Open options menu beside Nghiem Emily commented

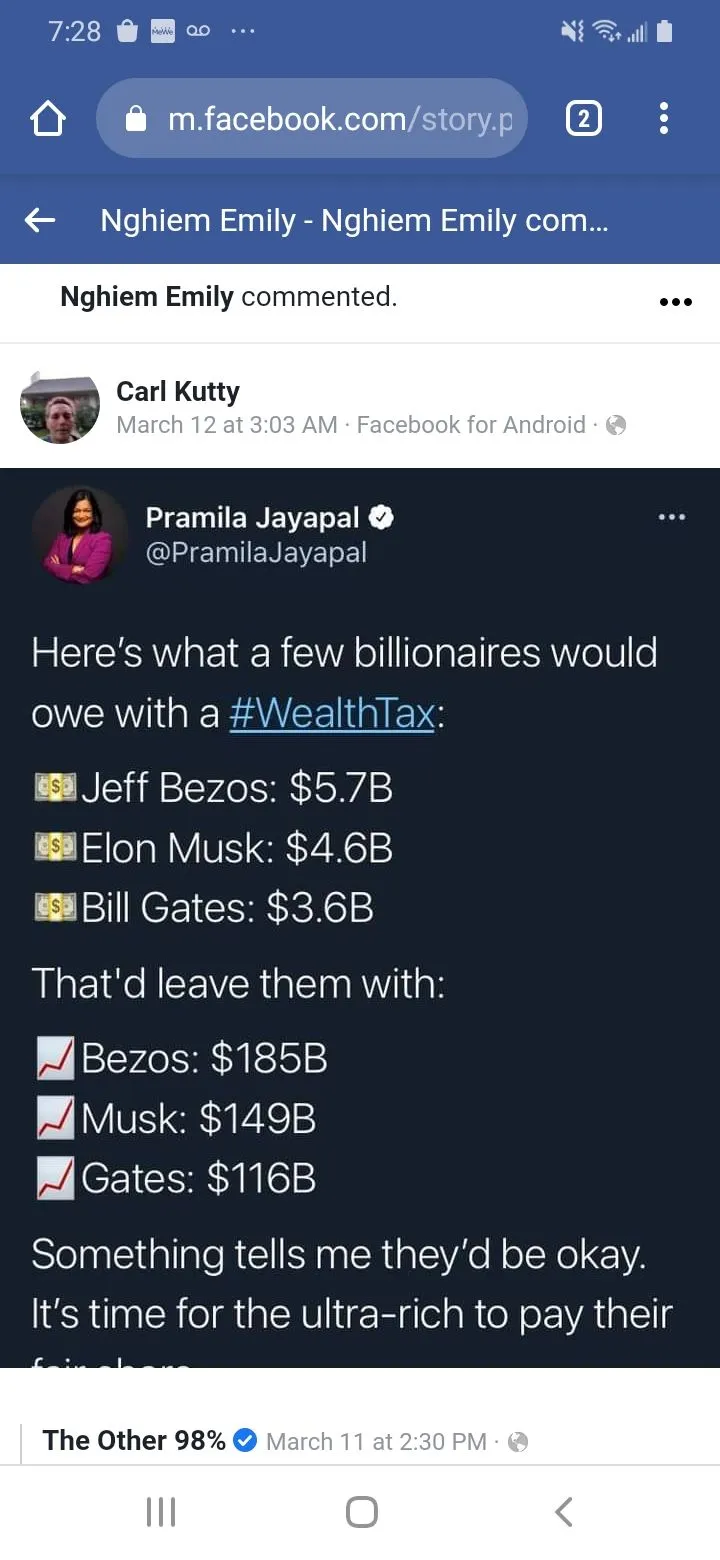[676, 301]
